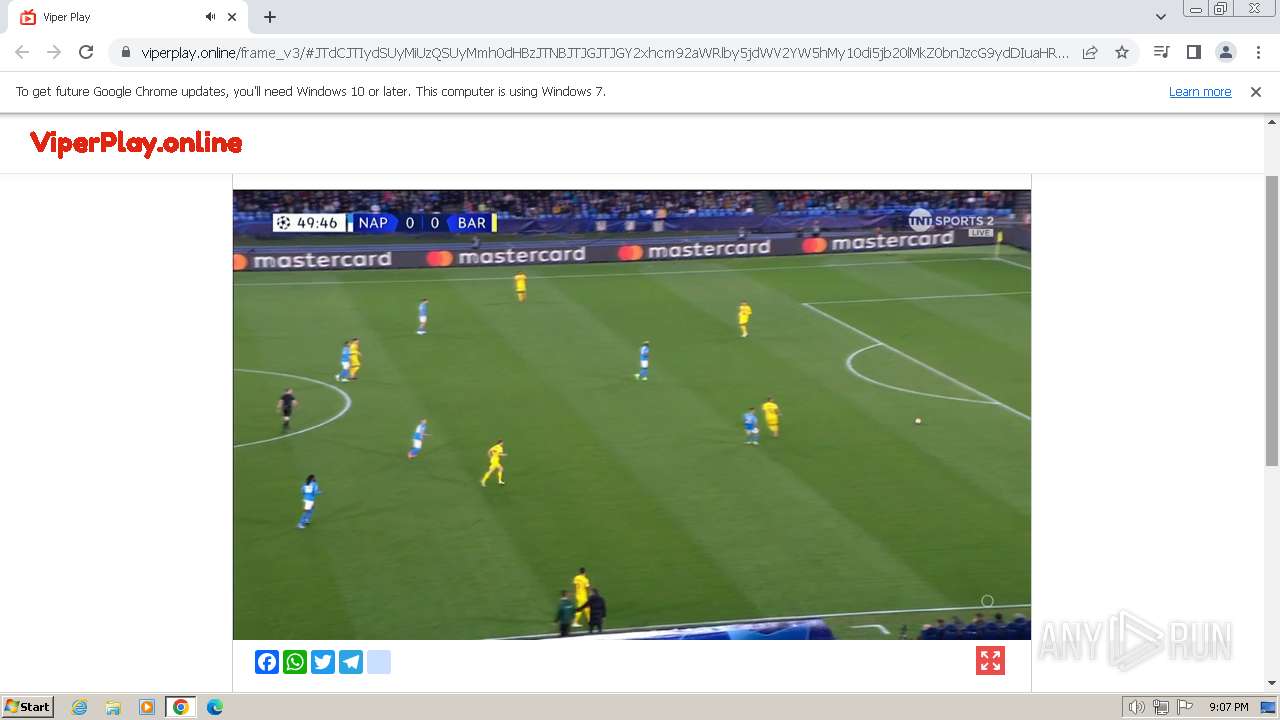The height and width of the screenshot is (720, 1280).
Task: Go back to previous page
Action: click(22, 52)
